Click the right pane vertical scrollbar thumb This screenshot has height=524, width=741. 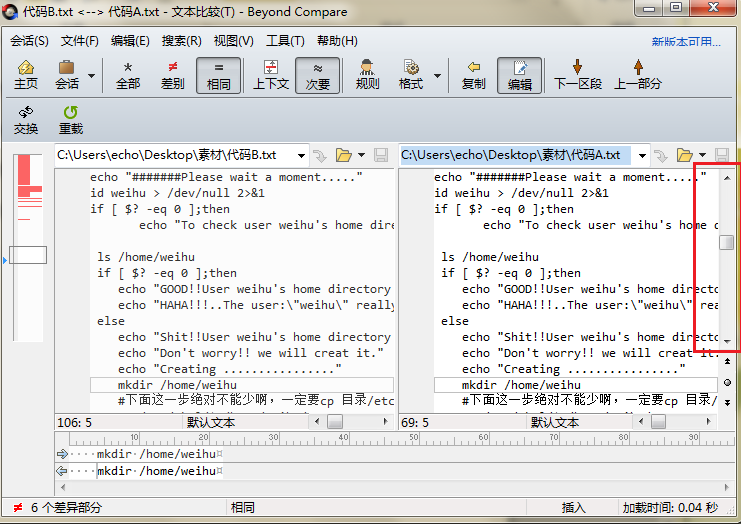(x=727, y=242)
